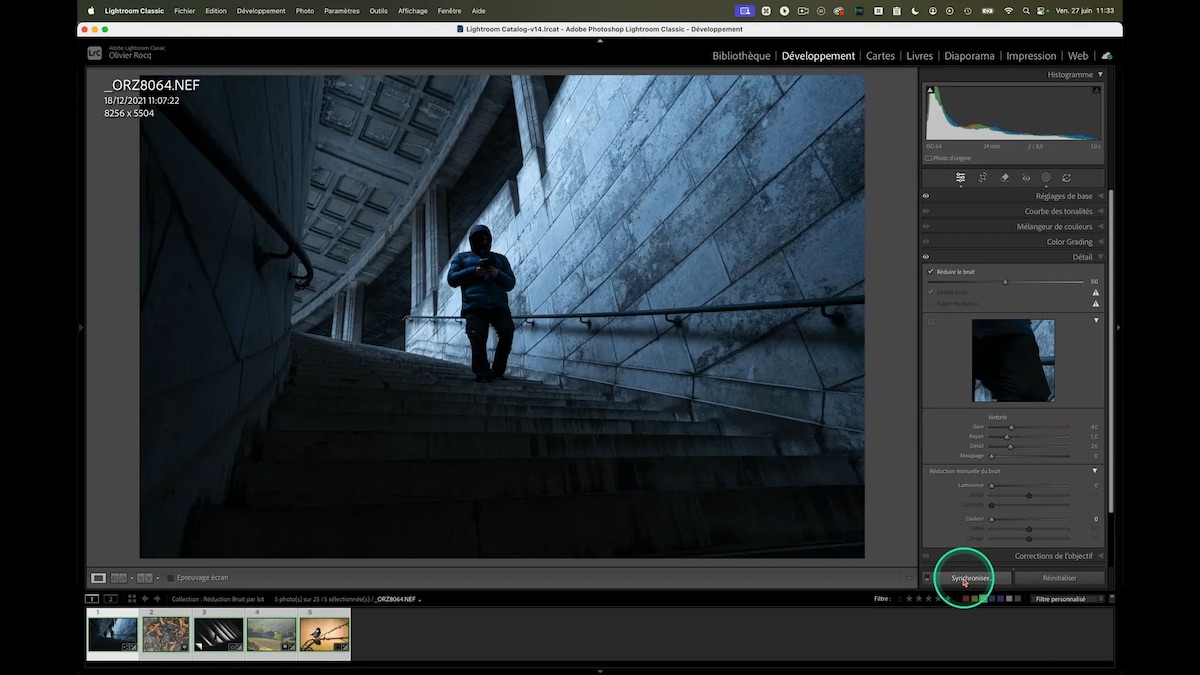Open macOS Wi-Fi menu bar icon
The height and width of the screenshot is (675, 1200).
[1008, 11]
